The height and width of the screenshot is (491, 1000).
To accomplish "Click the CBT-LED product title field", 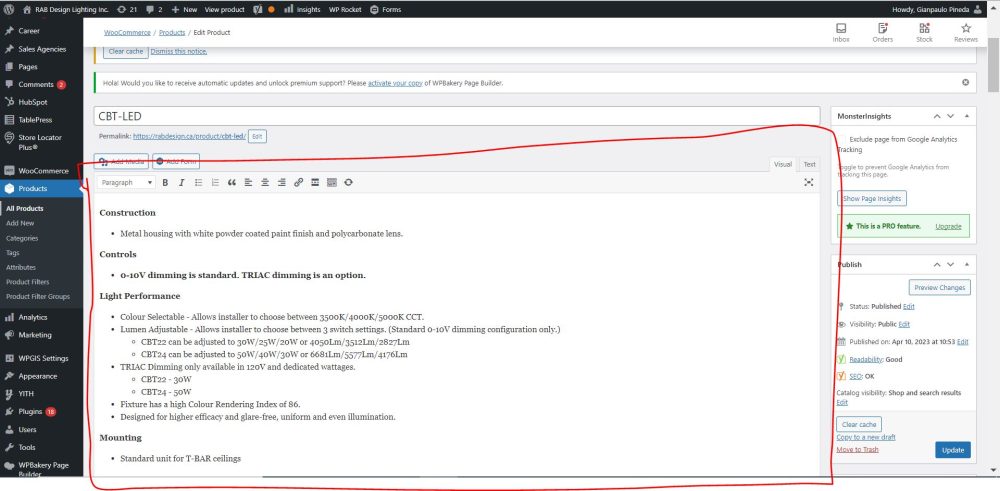I will [x=458, y=116].
